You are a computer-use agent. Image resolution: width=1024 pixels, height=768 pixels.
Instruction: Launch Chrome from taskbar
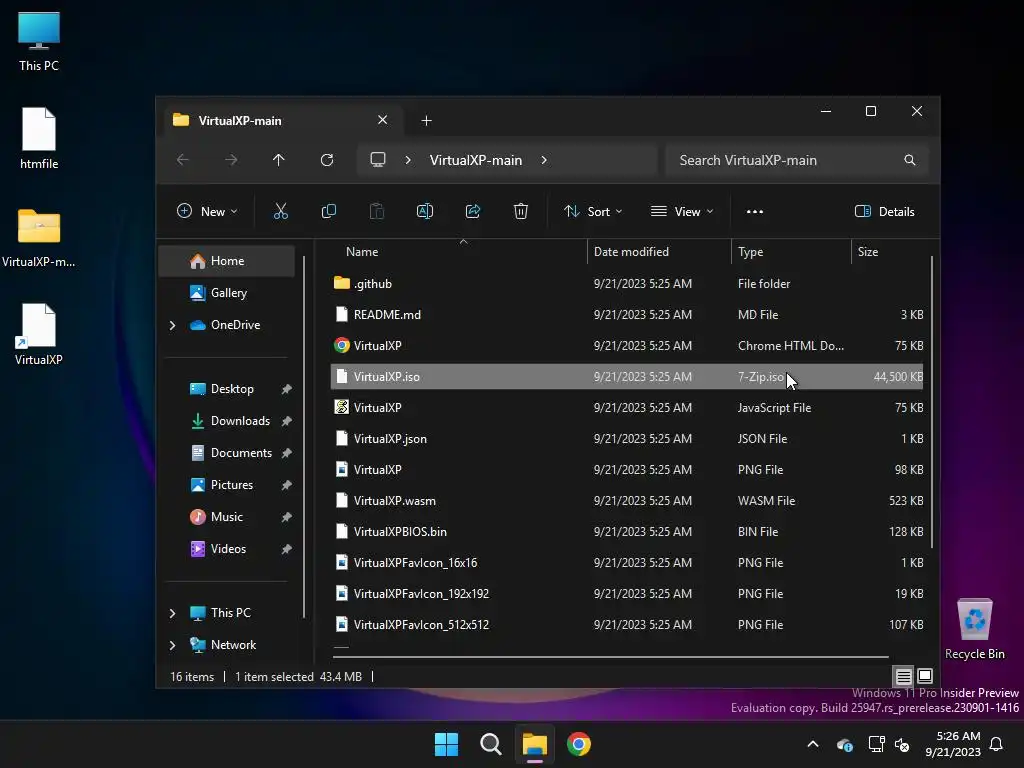[x=579, y=744]
